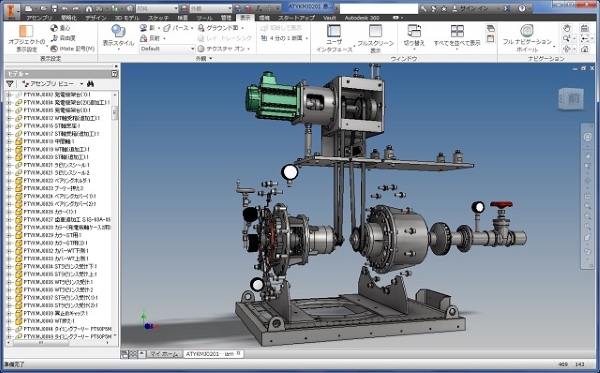Image resolution: width=600 pixels, height=373 pixels.
Task: Toggle 自由度 degrees of freedom display
Action: coord(63,38)
